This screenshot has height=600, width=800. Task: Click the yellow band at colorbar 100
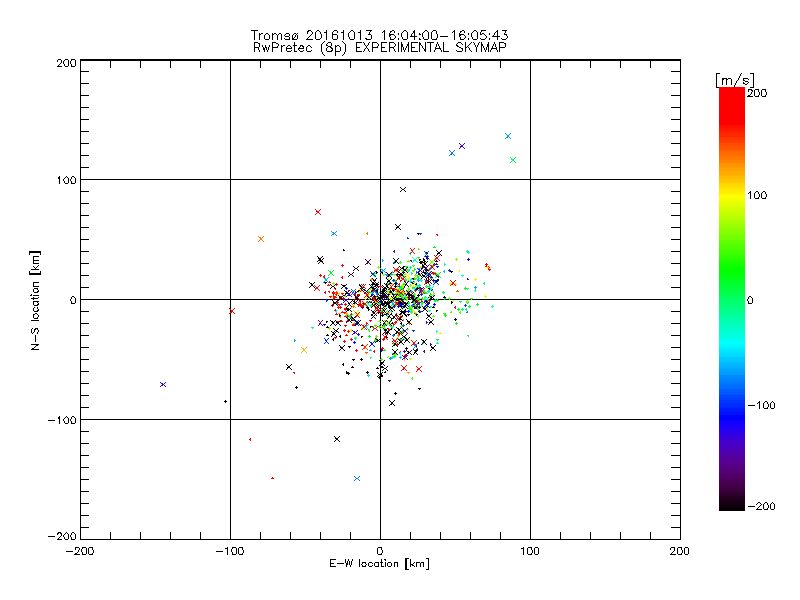[731, 195]
